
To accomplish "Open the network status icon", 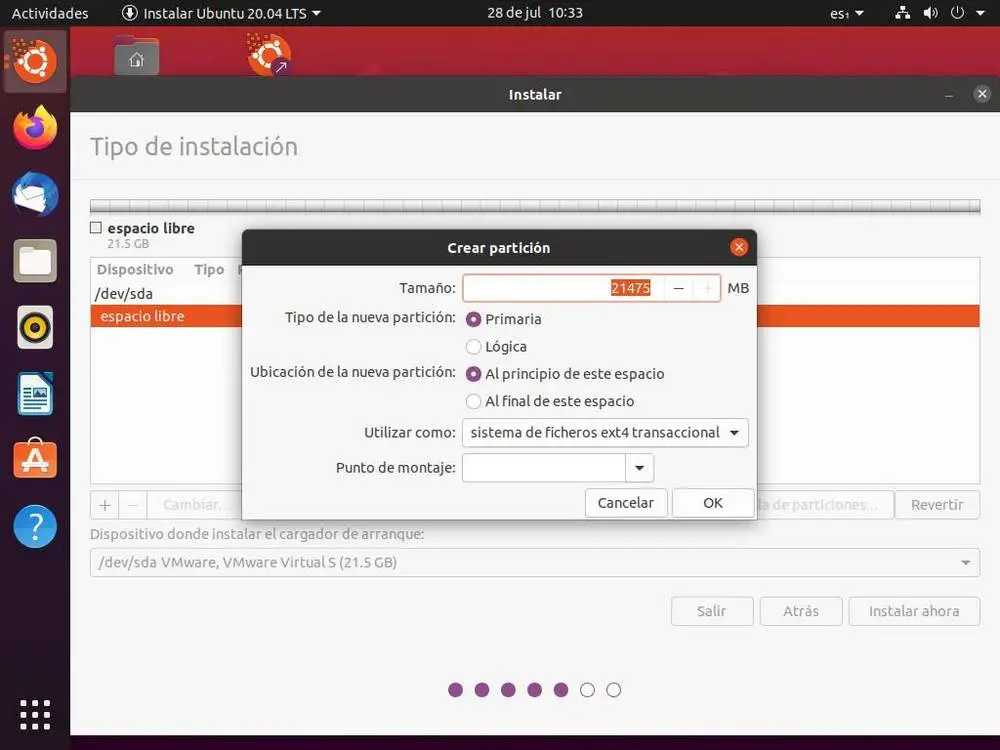I will pyautogui.click(x=902, y=13).
